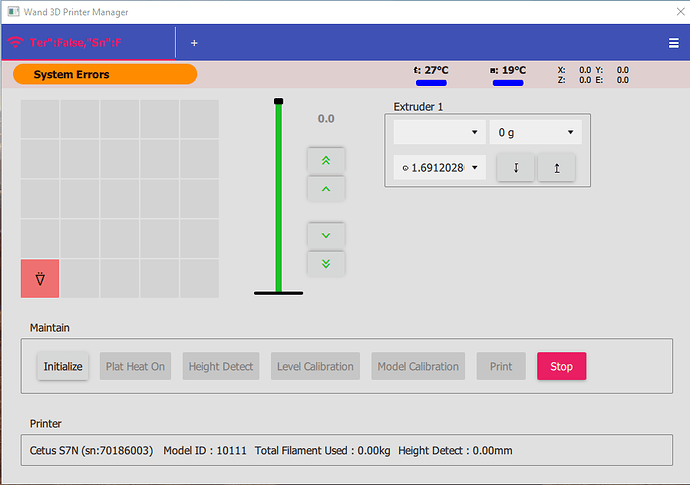Click the Print button

(501, 366)
